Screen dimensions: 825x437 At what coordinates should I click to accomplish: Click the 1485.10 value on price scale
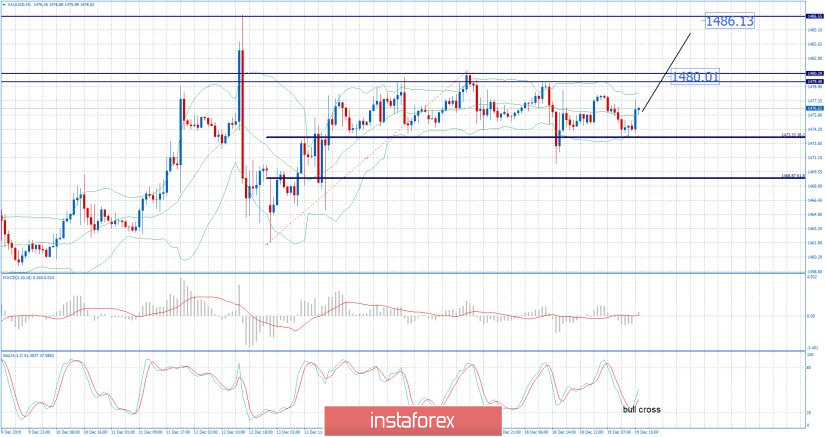[x=814, y=31]
